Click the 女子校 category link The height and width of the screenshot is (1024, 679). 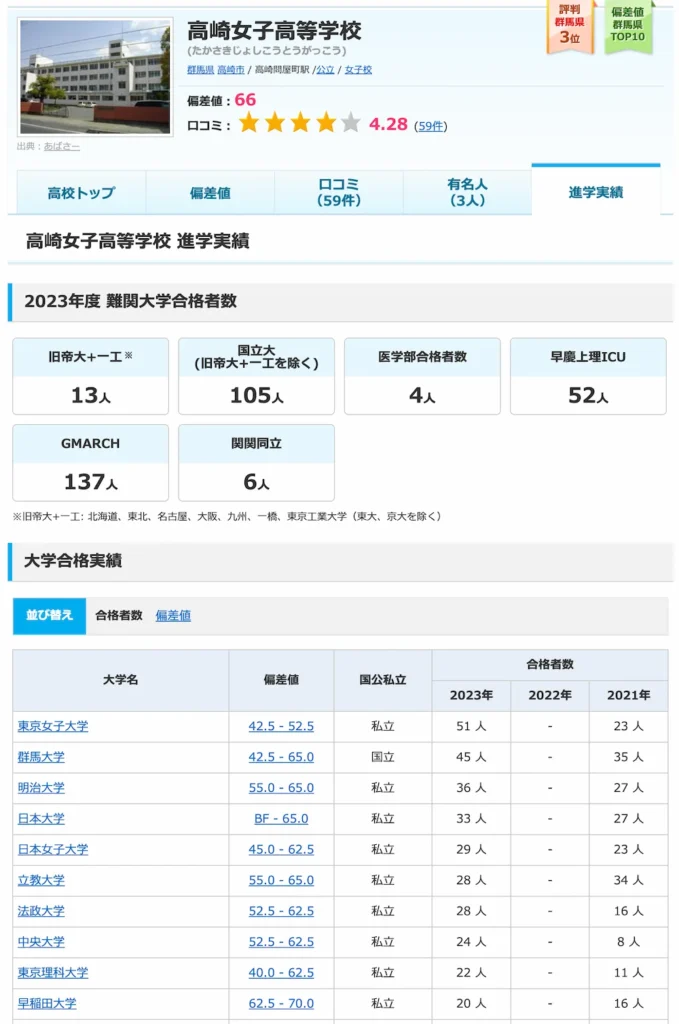[x=358, y=70]
